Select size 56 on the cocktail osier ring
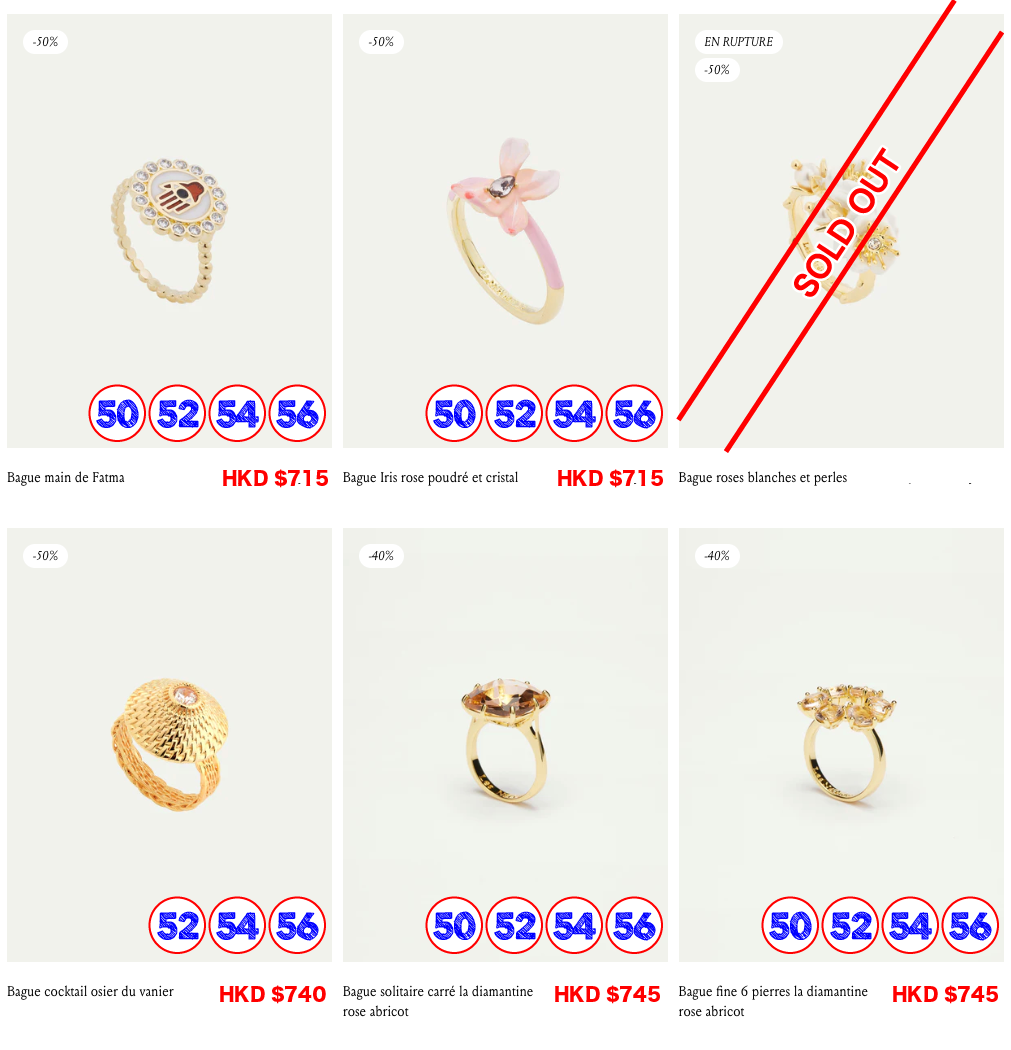 click(297, 925)
